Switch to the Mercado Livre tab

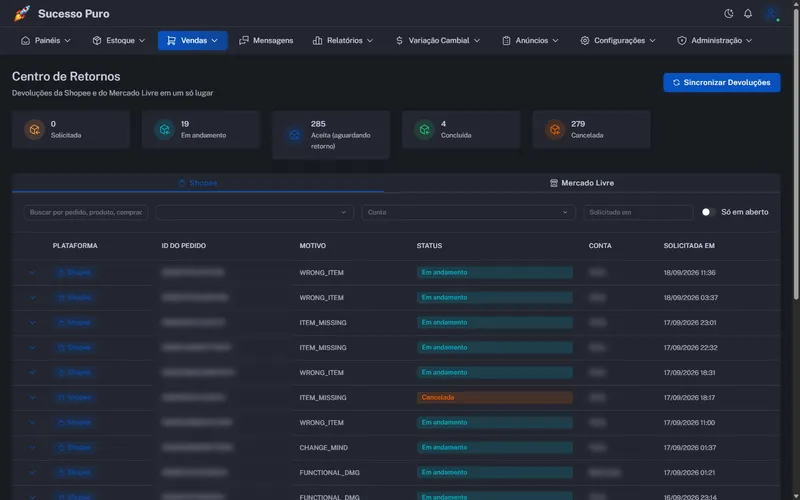582,183
